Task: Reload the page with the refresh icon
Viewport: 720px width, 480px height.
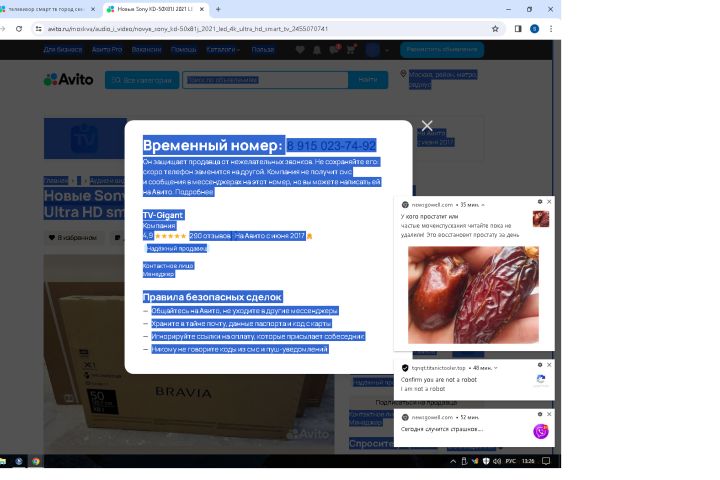Action: (19, 28)
